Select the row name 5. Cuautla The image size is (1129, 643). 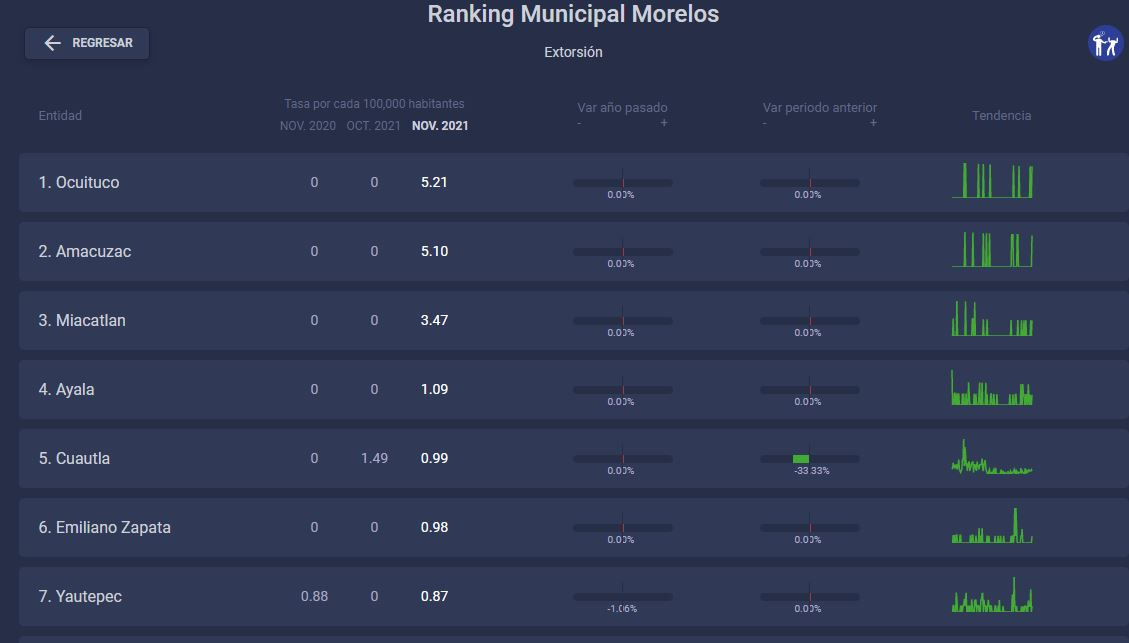[x=74, y=459]
